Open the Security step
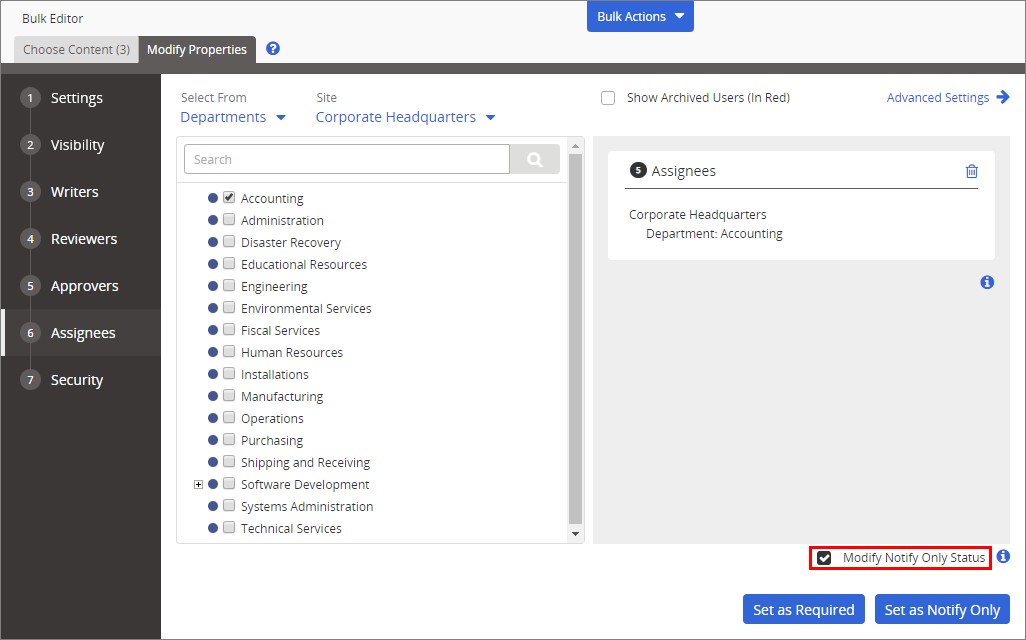This screenshot has height=640, width=1026. (77, 380)
